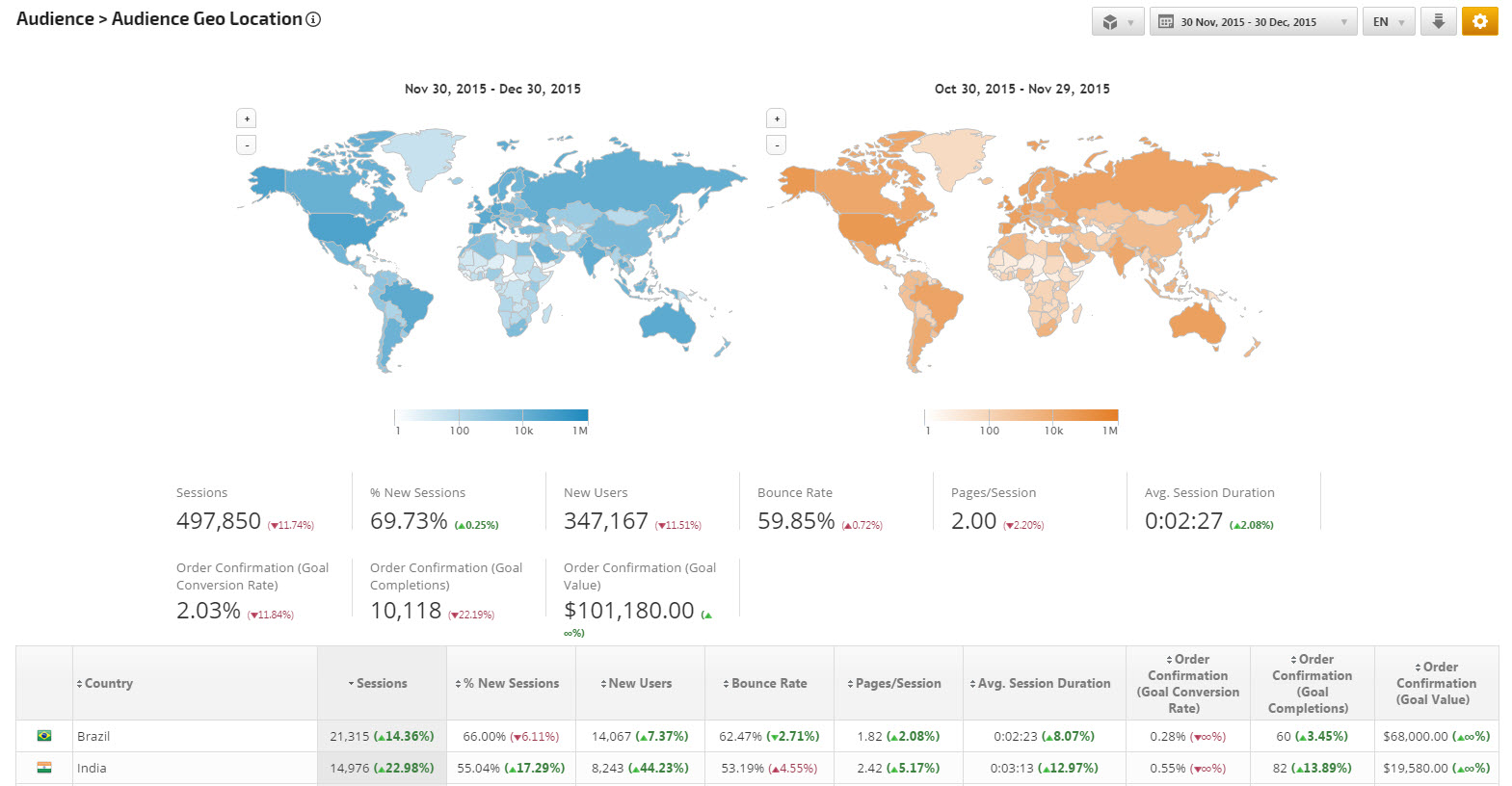The image size is (1512, 786).
Task: Zoom out on the blue Nov-Dec map
Action: [247, 144]
